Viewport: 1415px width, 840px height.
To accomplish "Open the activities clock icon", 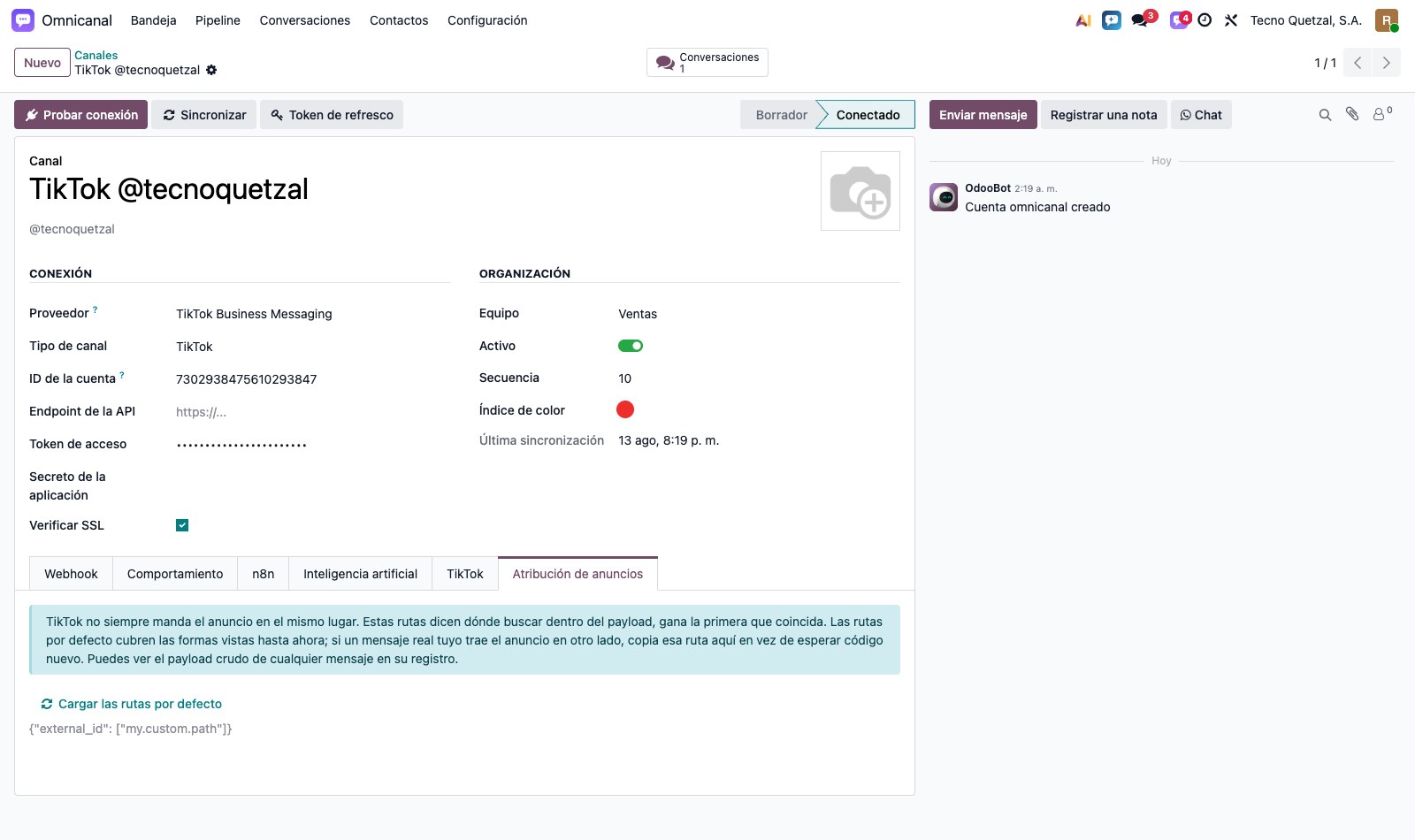I will click(1205, 20).
